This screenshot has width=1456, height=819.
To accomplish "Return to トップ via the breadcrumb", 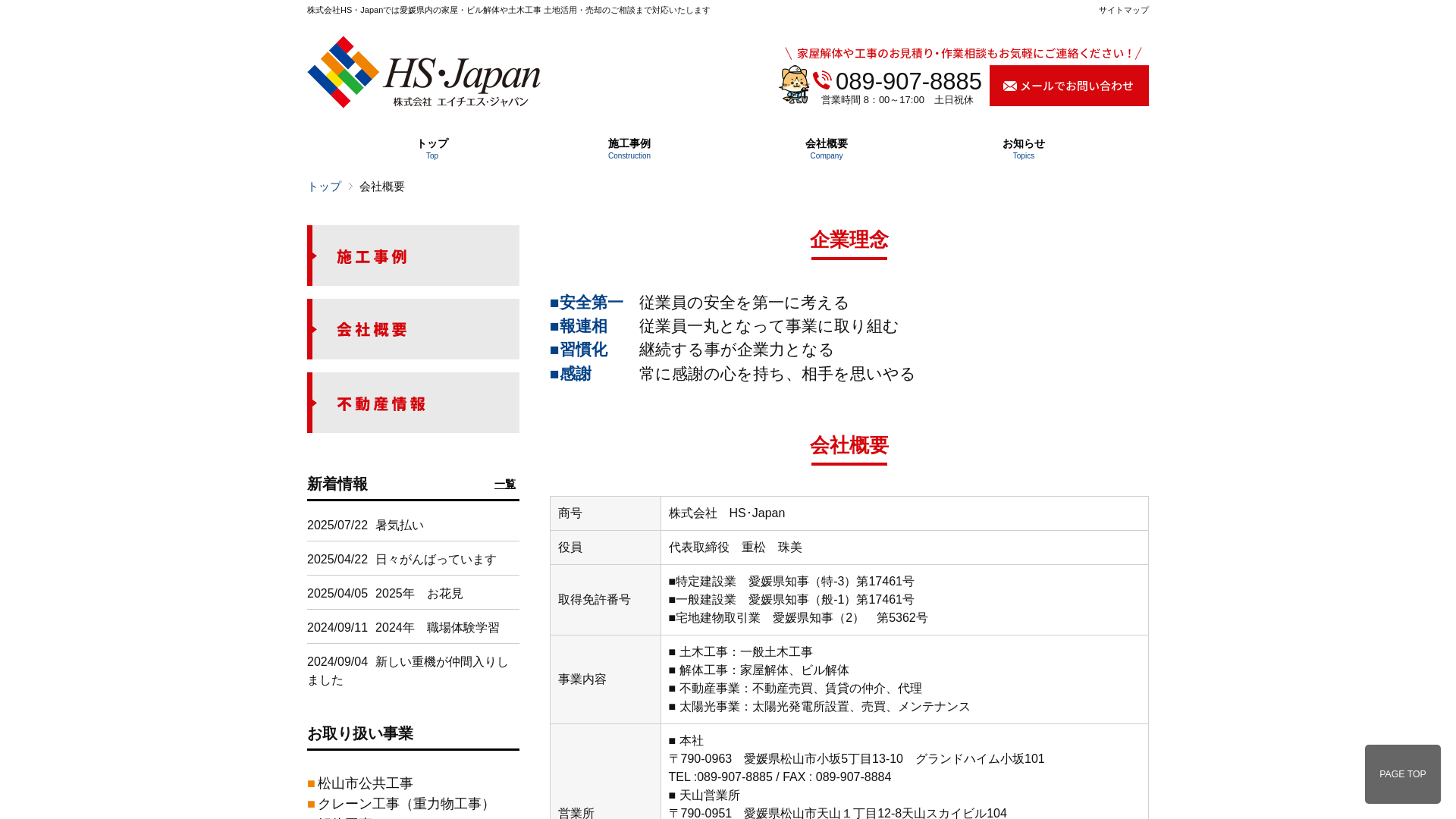I will pos(323,186).
